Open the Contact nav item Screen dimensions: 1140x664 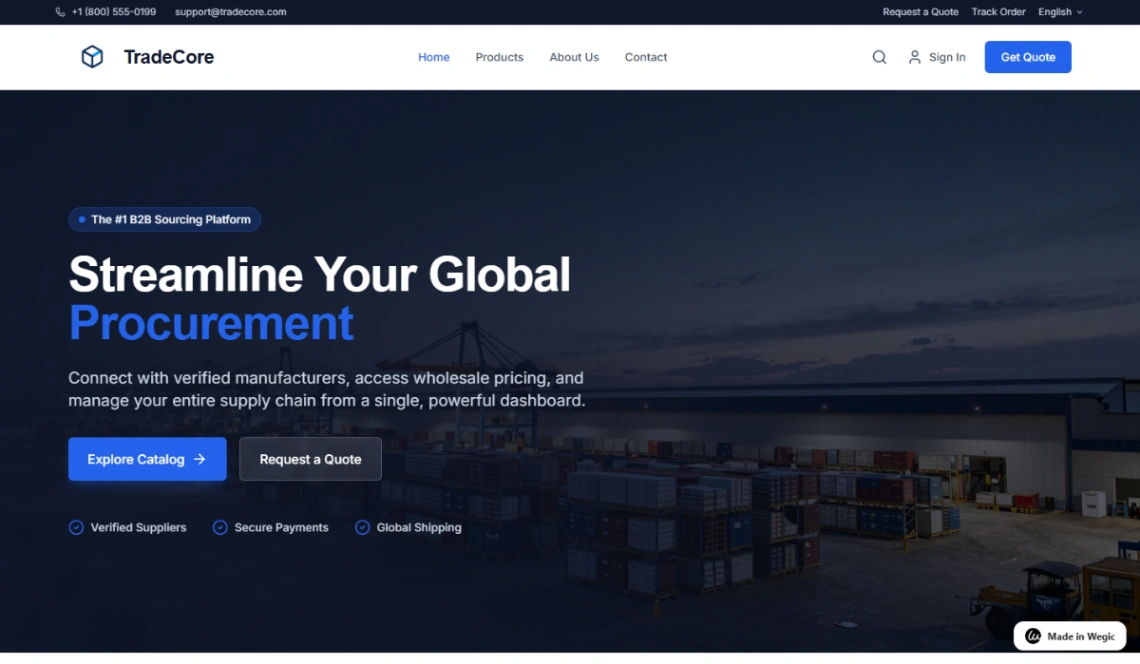[646, 57]
